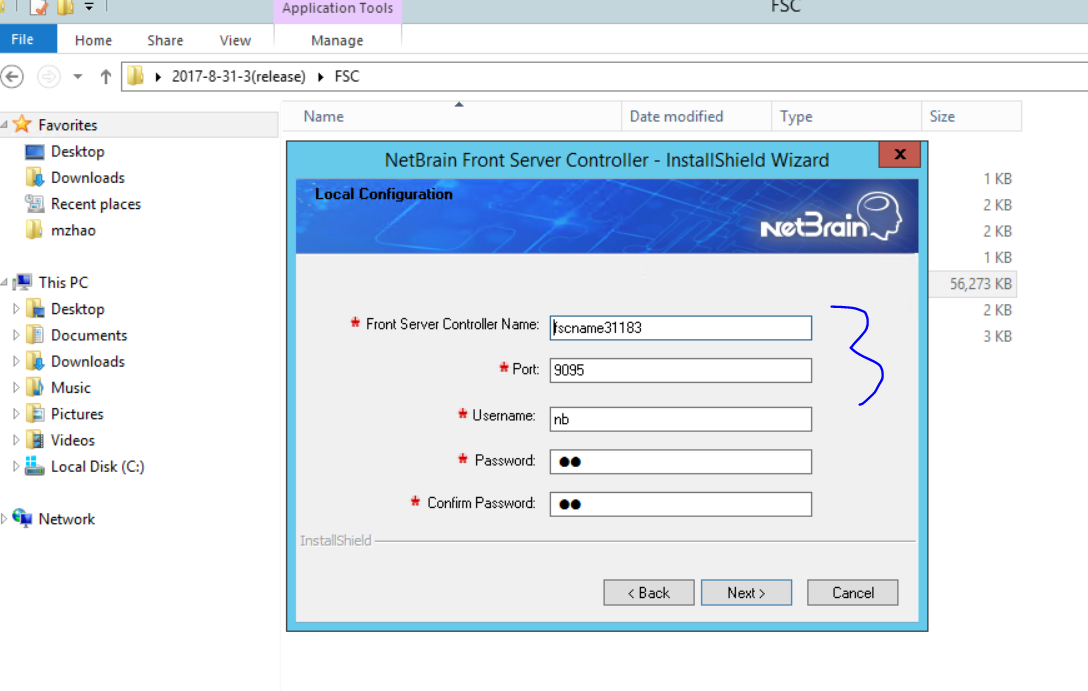This screenshot has height=691, width=1088.
Task: Select the FSC path segment
Action: click(x=347, y=76)
